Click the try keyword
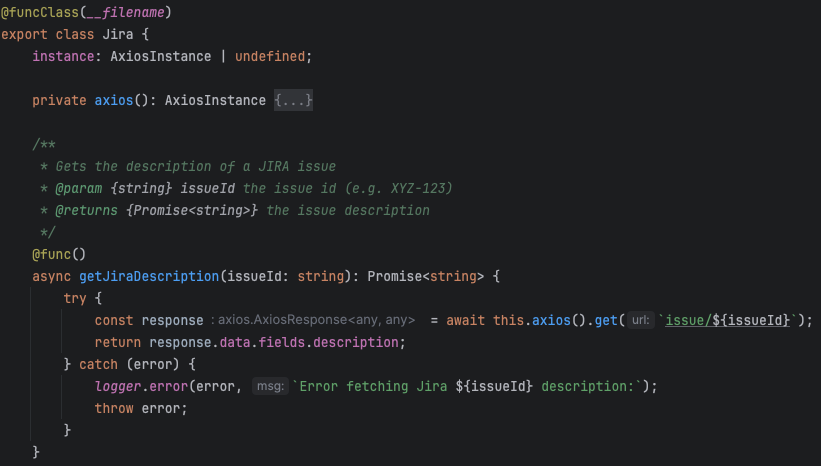This screenshot has height=466, width=821. click(75, 298)
